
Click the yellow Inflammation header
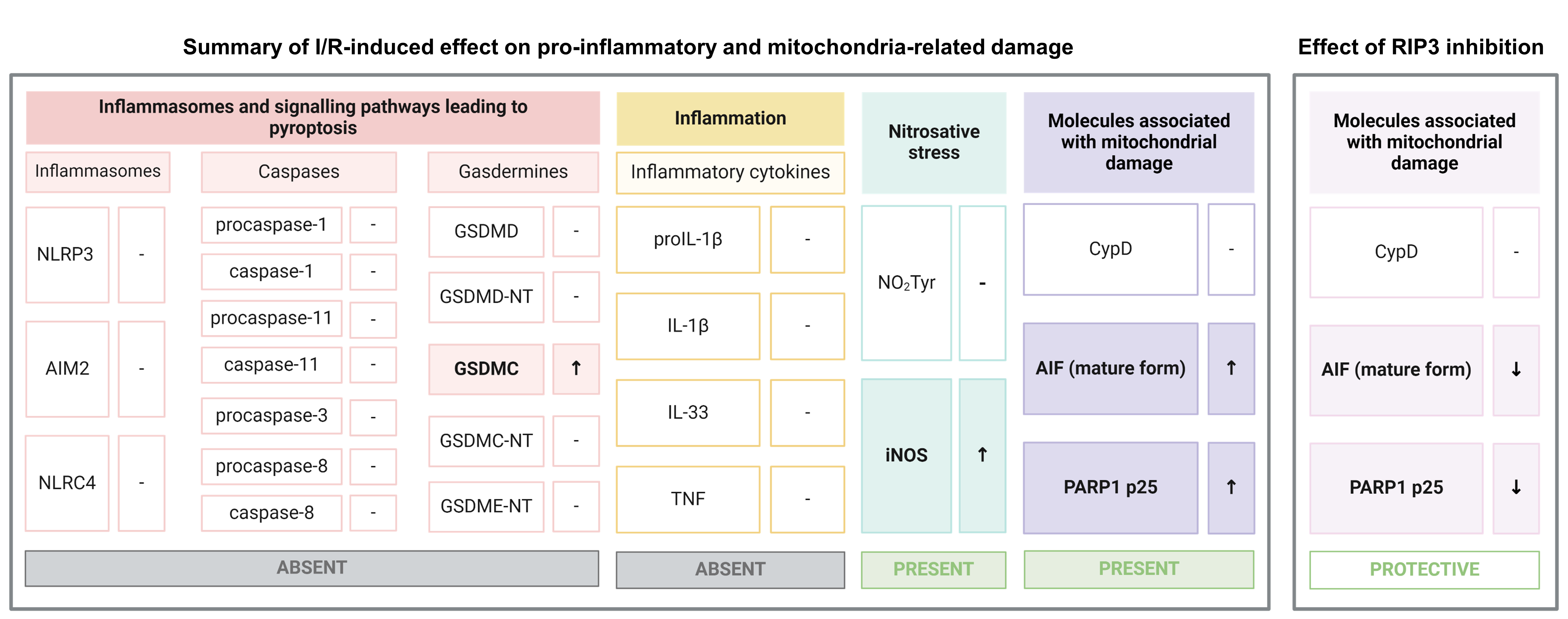(x=730, y=118)
